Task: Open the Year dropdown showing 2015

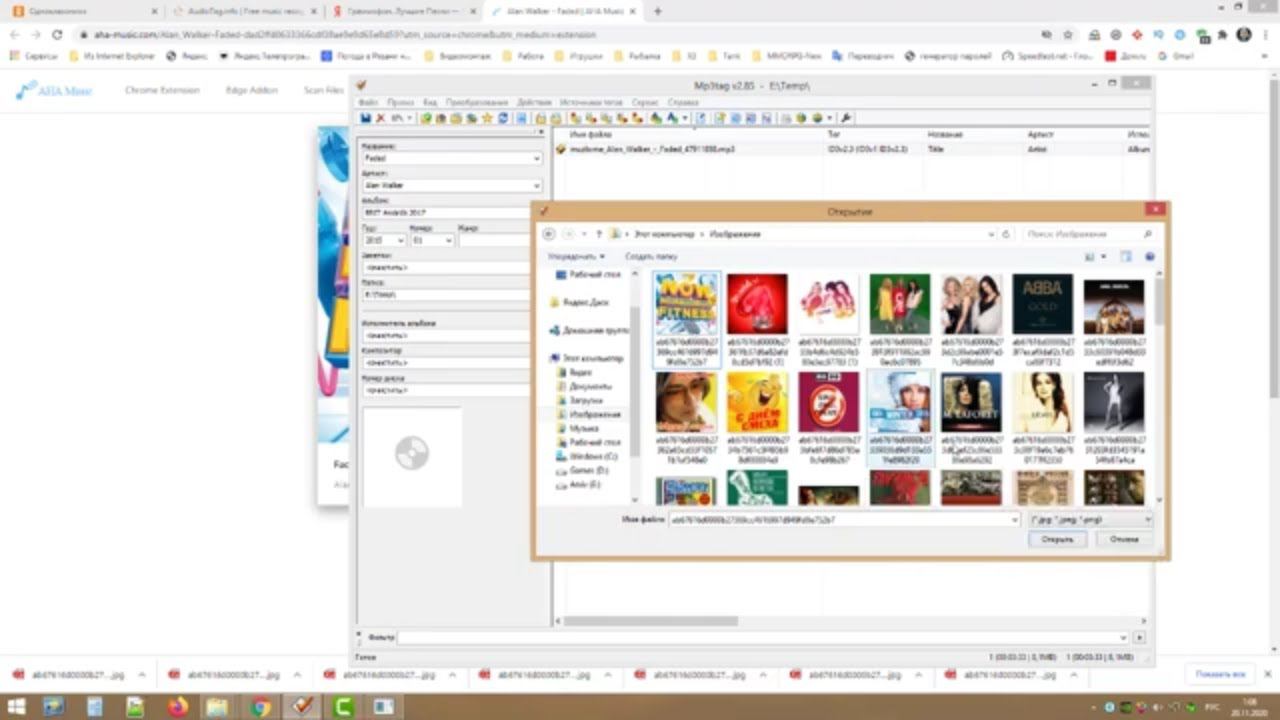Action: 401,240
